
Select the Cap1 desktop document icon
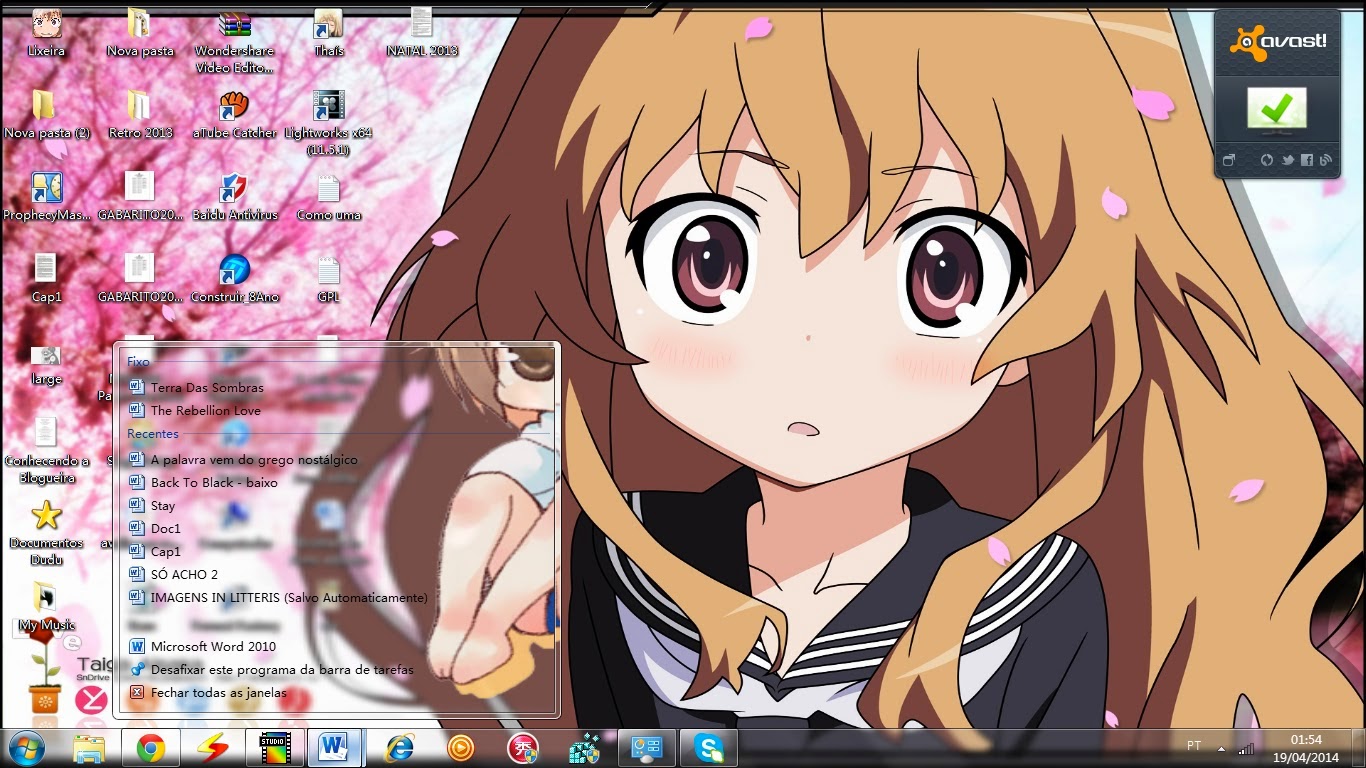46,278
